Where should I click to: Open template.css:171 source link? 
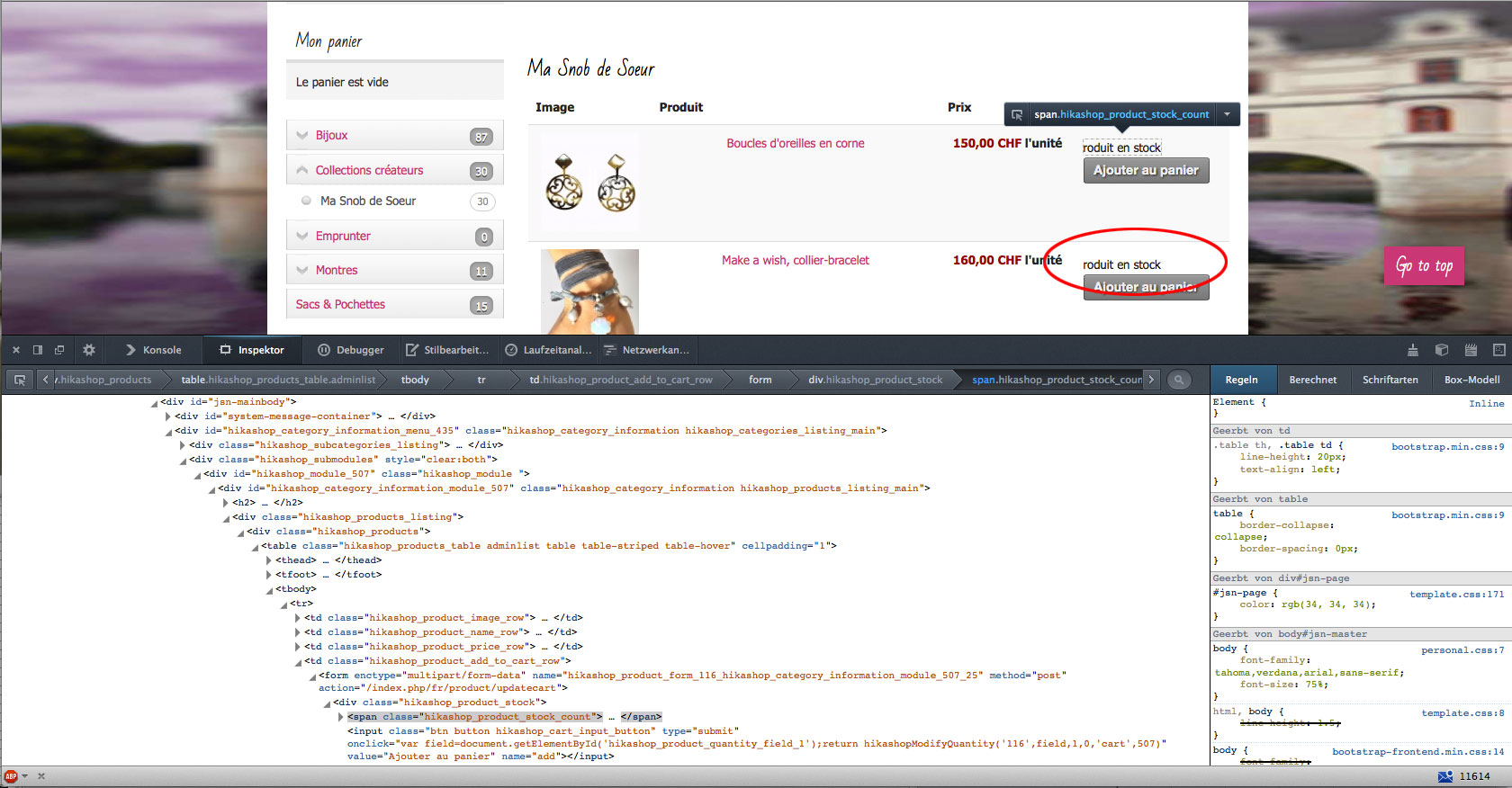(x=1456, y=595)
